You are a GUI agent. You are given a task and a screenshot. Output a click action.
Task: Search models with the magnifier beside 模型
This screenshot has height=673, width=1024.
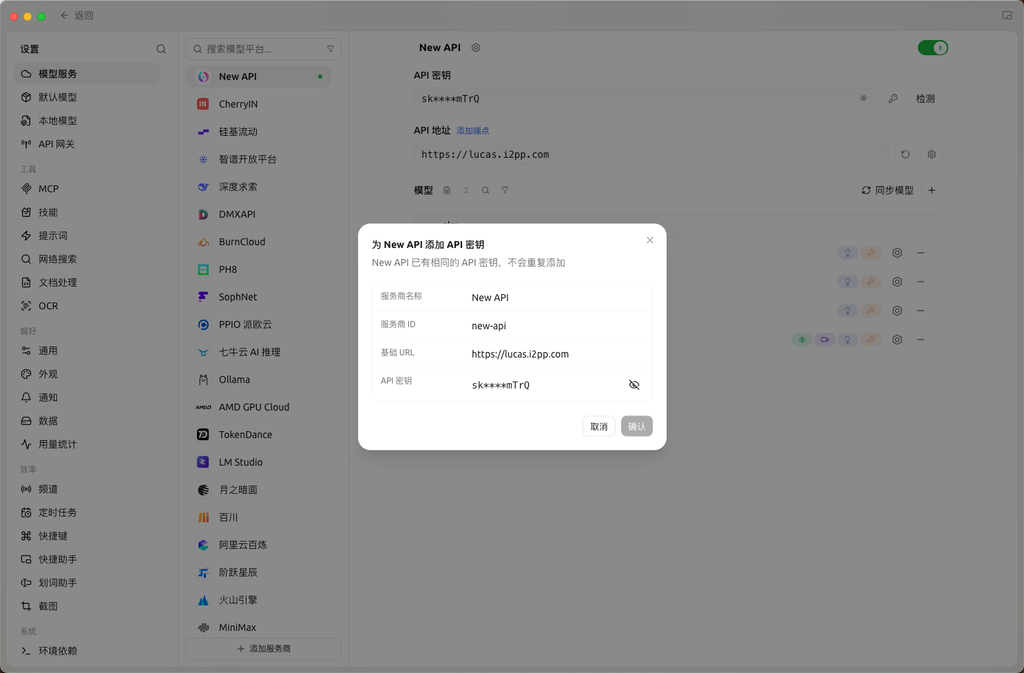485,190
